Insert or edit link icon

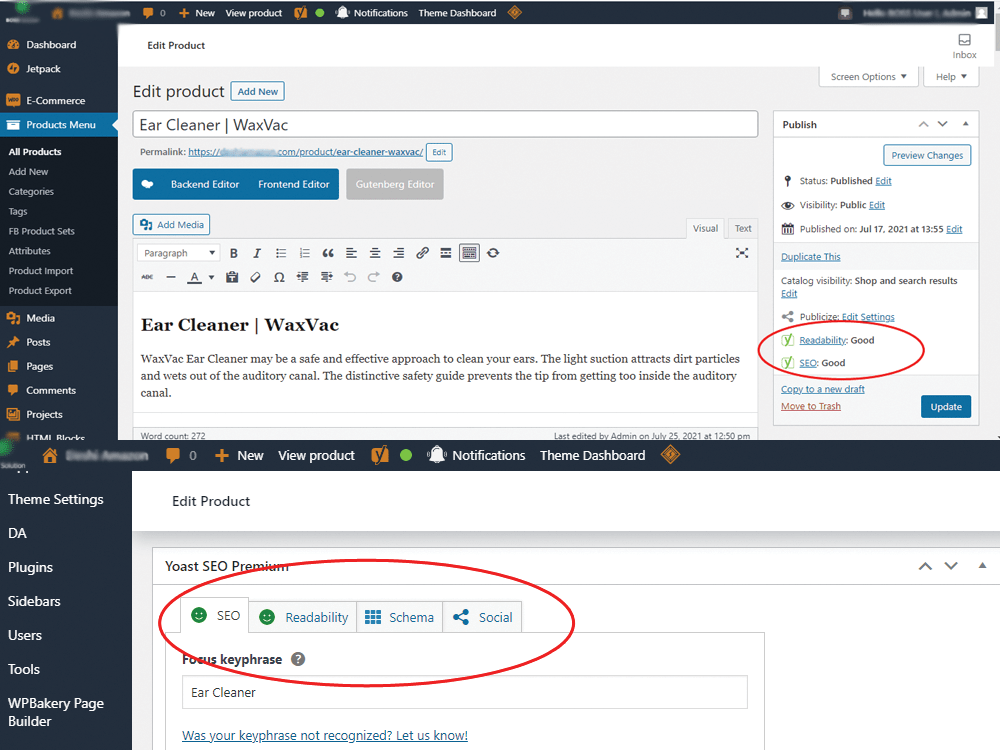422,253
